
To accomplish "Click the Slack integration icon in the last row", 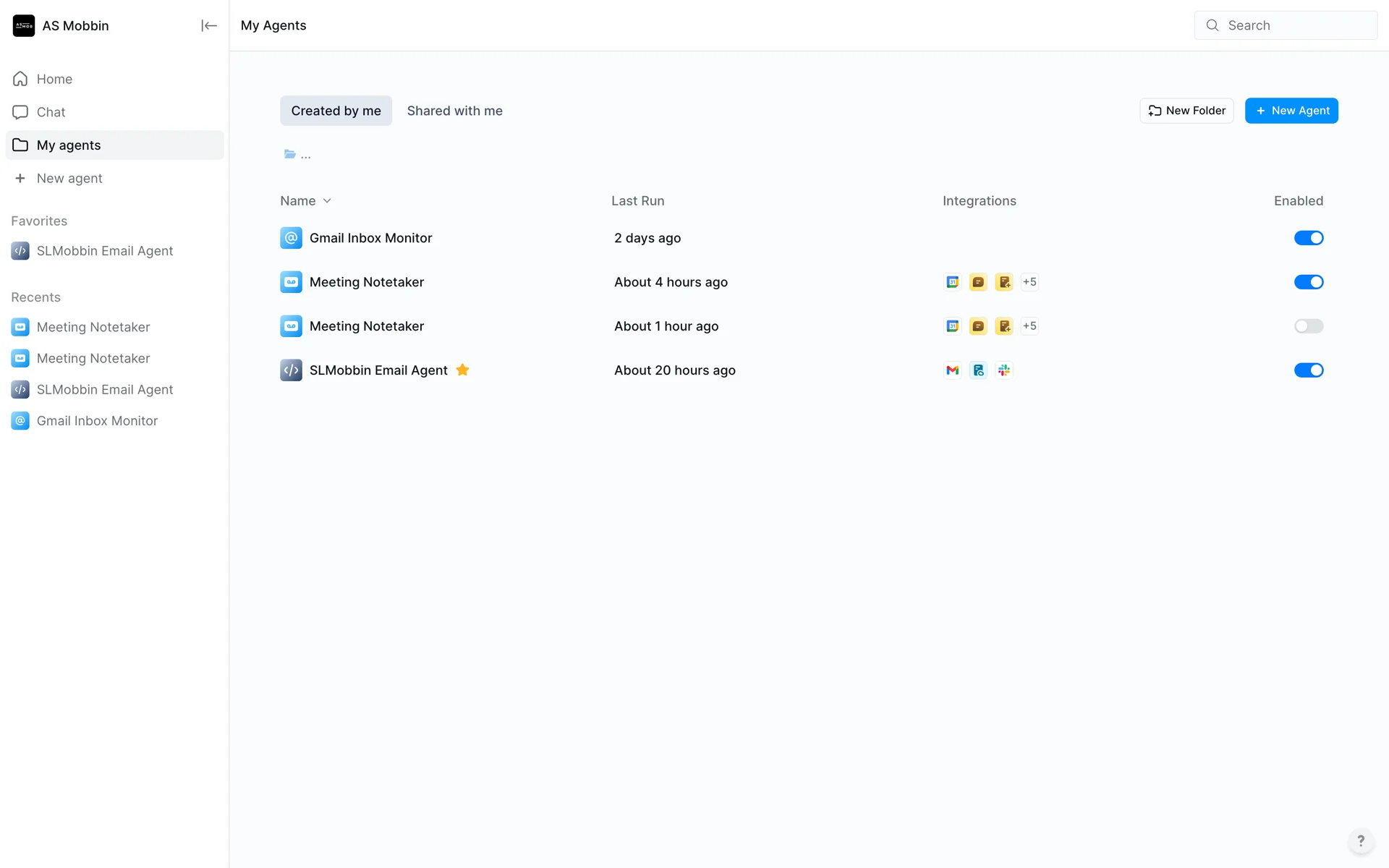I will pyautogui.click(x=1003, y=370).
